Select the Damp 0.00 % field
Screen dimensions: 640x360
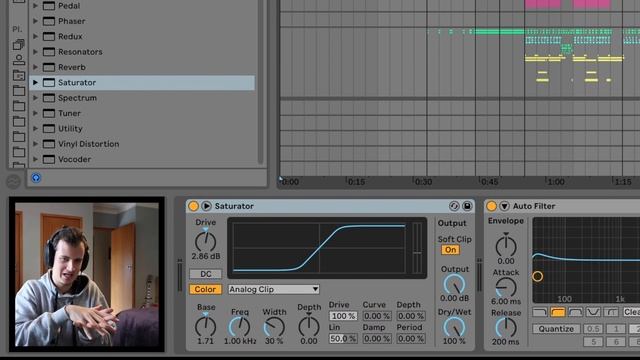pos(377,338)
